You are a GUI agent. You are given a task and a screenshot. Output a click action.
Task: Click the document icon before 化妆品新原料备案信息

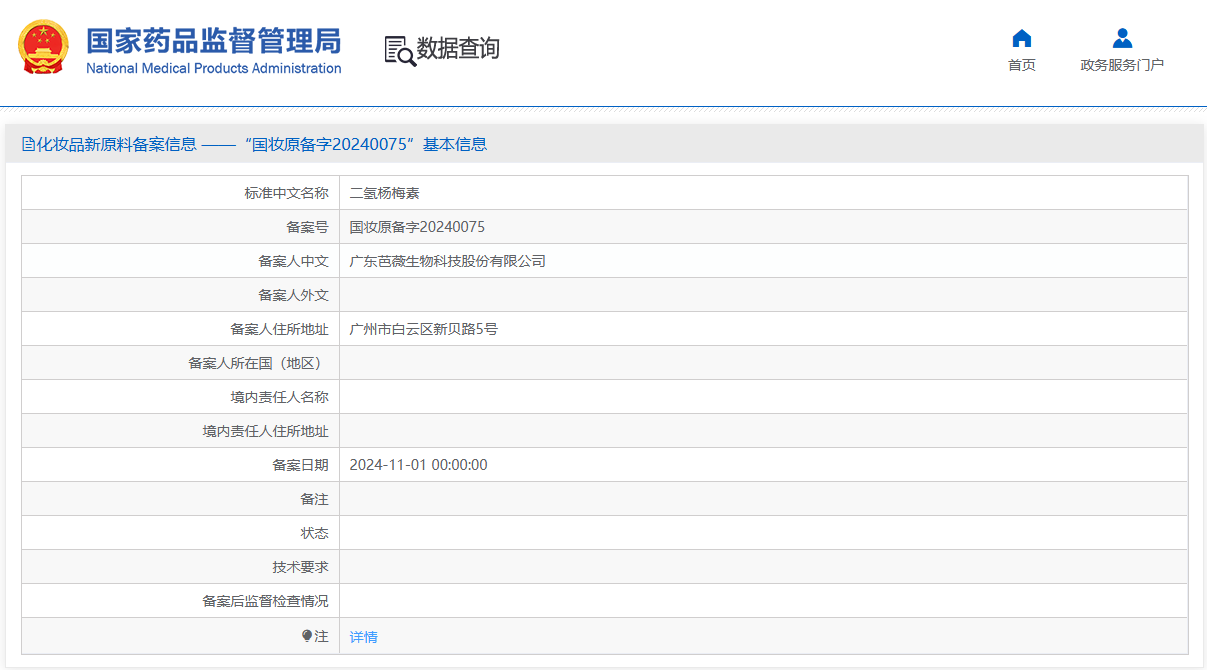tap(28, 144)
